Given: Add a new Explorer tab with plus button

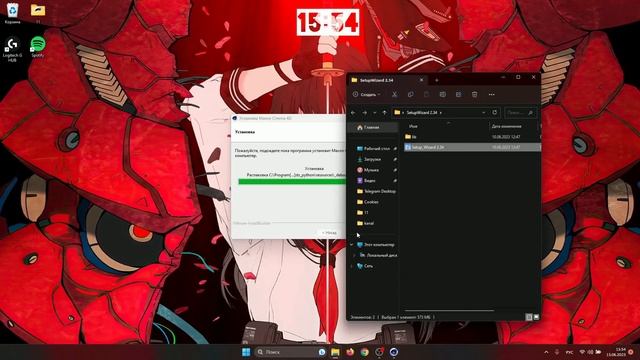Looking at the screenshot, I should [x=436, y=80].
